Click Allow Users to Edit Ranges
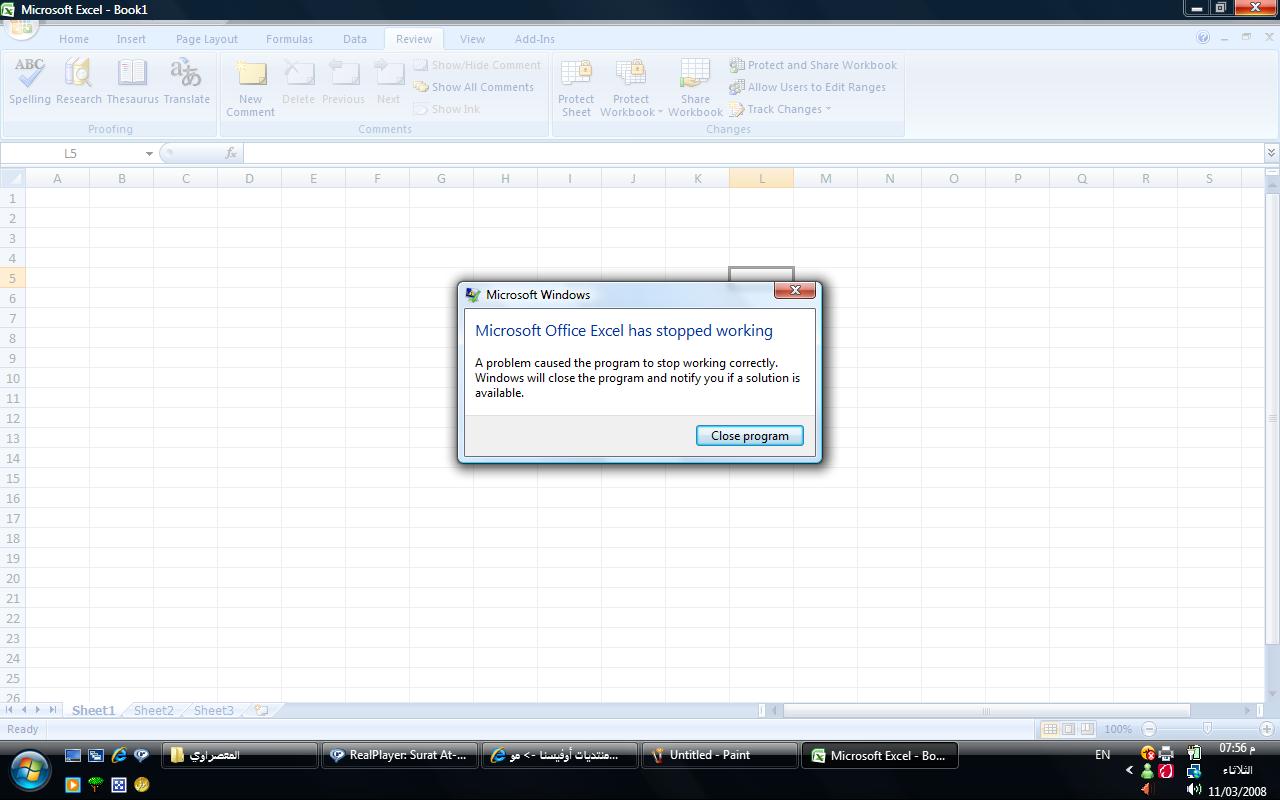Viewport: 1280px width, 800px height. 808,87
